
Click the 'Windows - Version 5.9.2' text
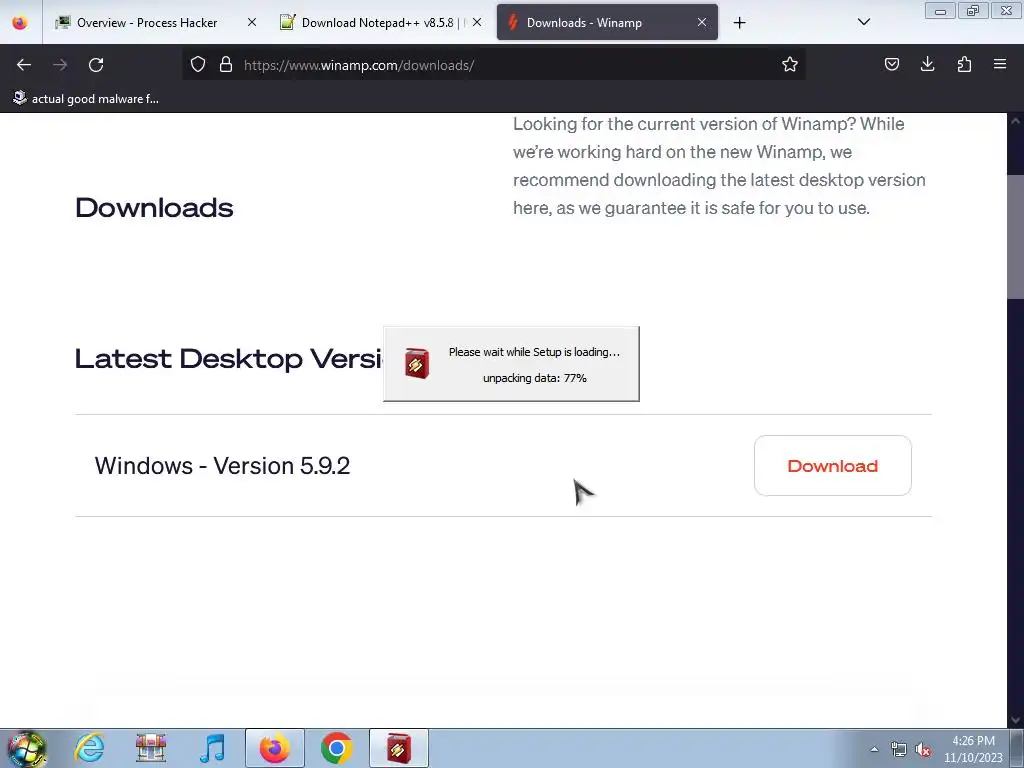pyautogui.click(x=222, y=466)
